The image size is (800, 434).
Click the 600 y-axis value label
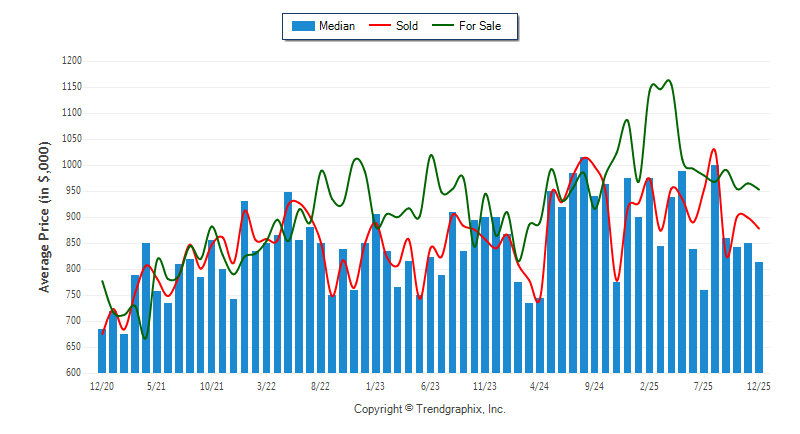tap(72, 373)
